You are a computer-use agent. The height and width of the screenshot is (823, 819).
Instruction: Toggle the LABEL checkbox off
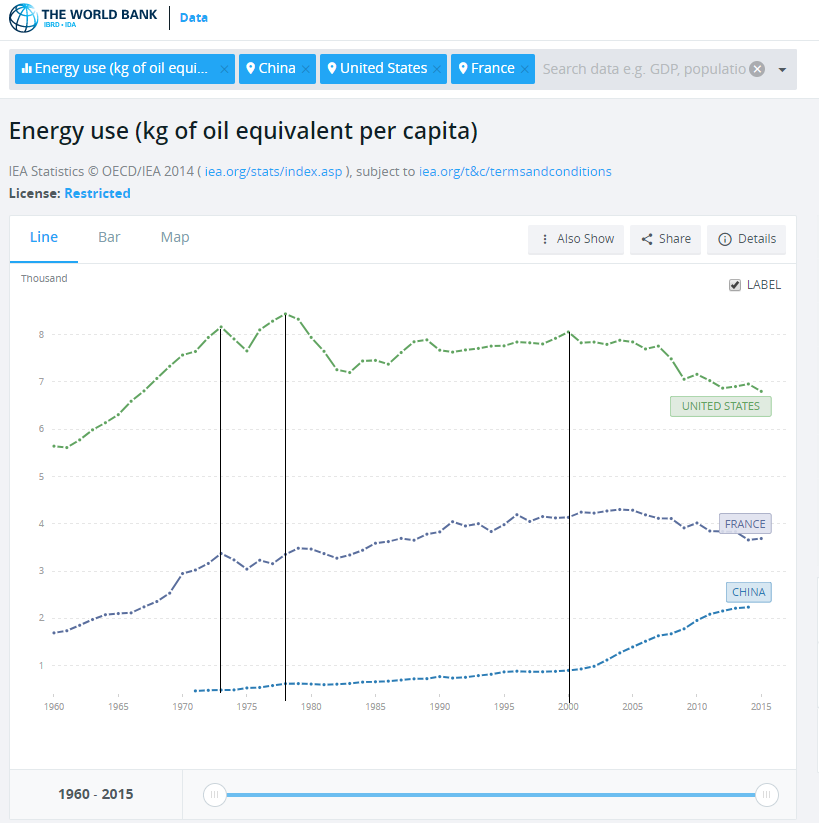736,285
